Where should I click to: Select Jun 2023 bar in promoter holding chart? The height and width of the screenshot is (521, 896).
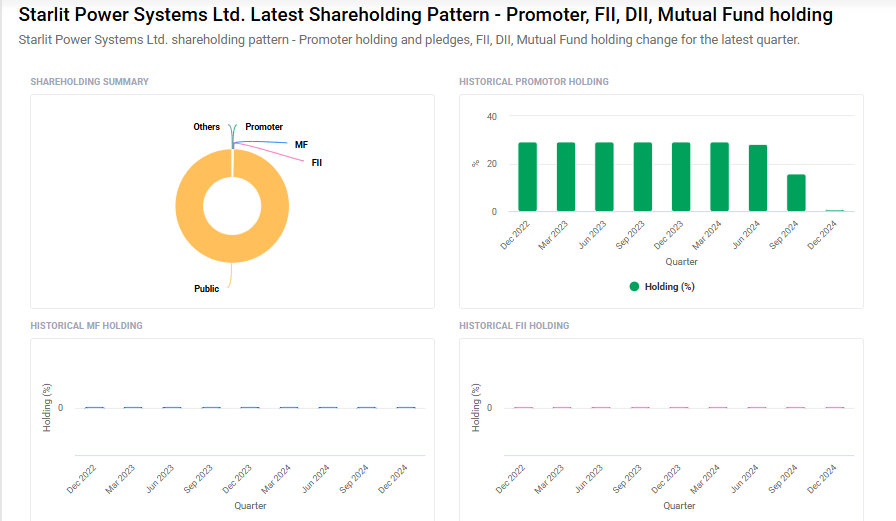click(x=604, y=177)
